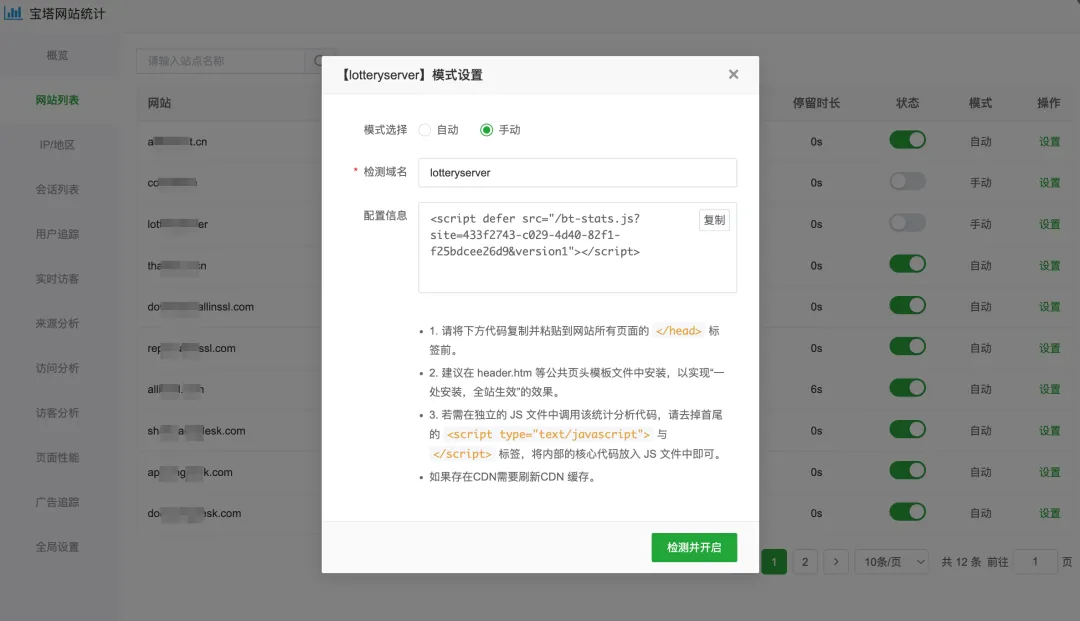Toggle status switch in first row ending t.cn
1080x621 pixels.
click(x=907, y=140)
